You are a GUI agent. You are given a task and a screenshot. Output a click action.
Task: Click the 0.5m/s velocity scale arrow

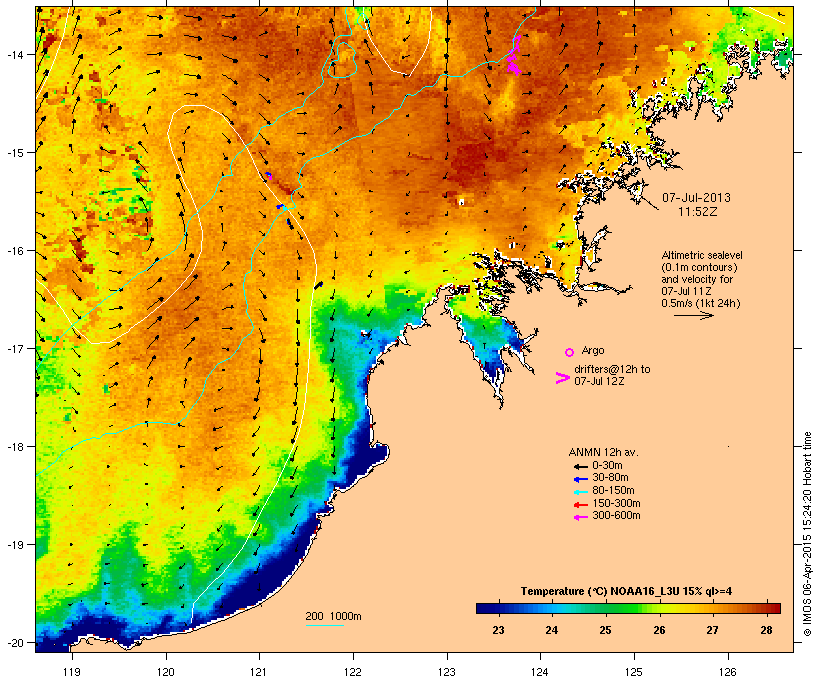pyautogui.click(x=693, y=315)
